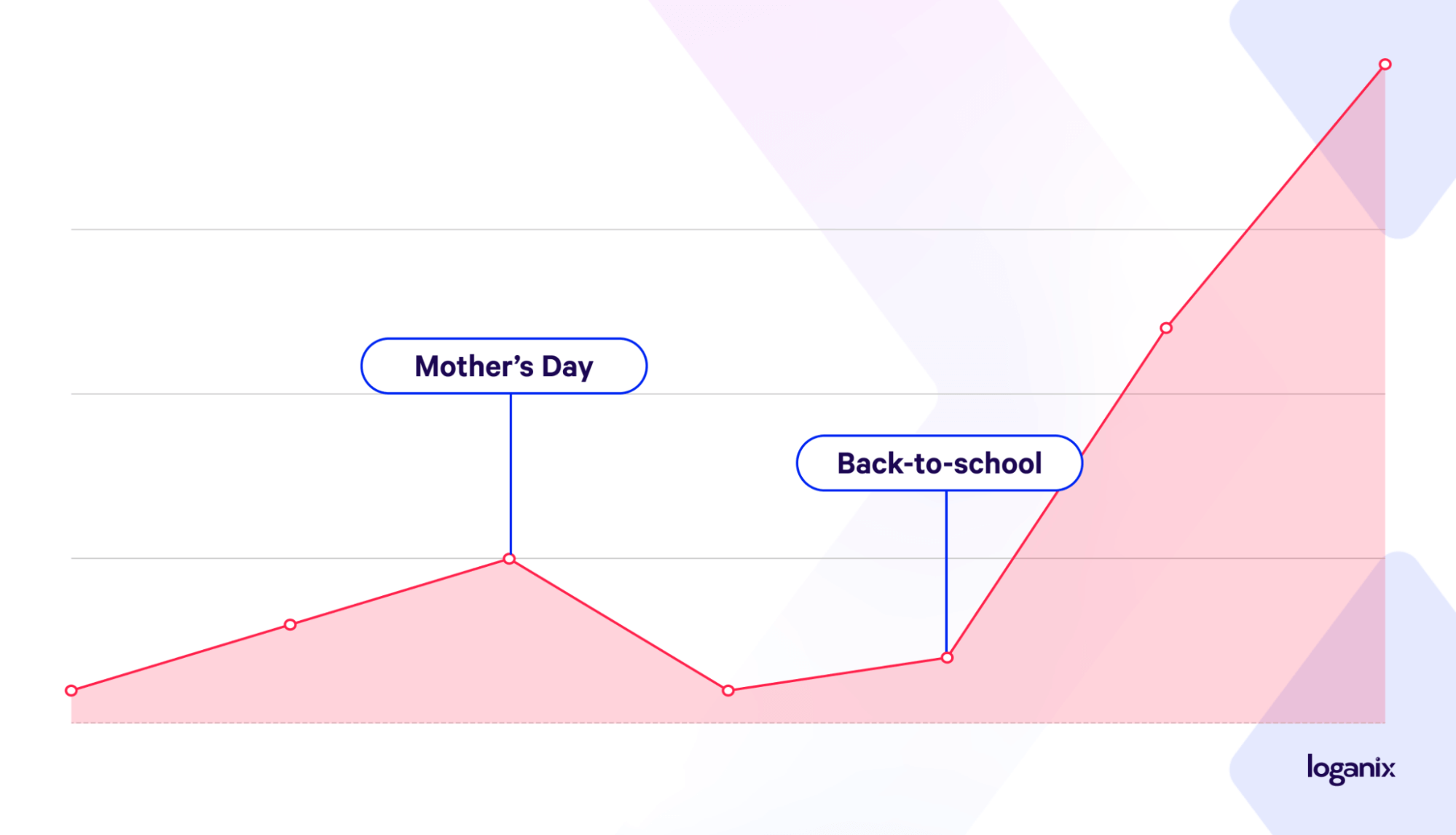Click the lowest data point after Mother's Day
Screen dimensions: 1456x835
[728, 690]
